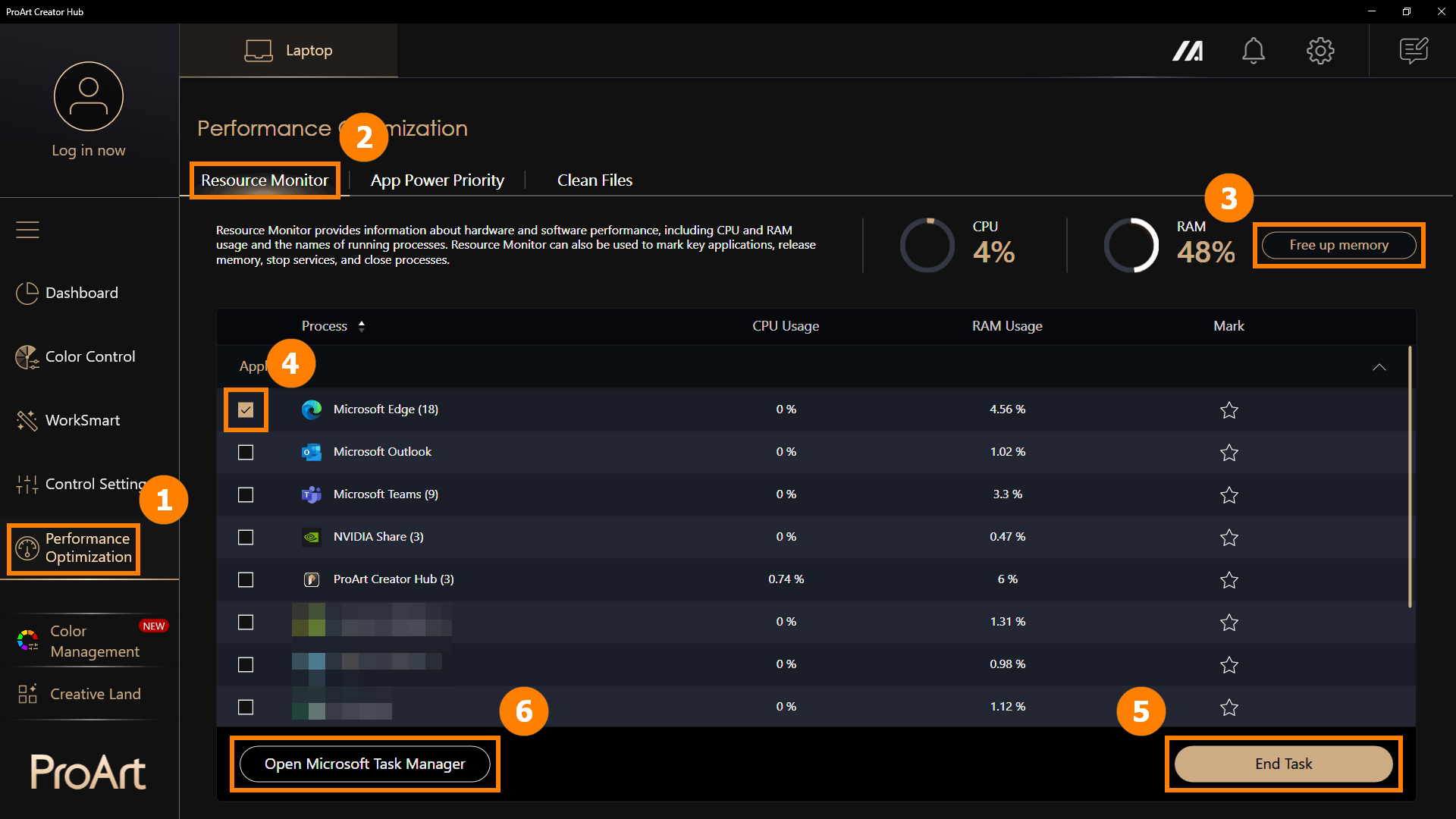Click the Microsoft Outlook app icon
This screenshot has height=819, width=1456.
click(x=312, y=452)
